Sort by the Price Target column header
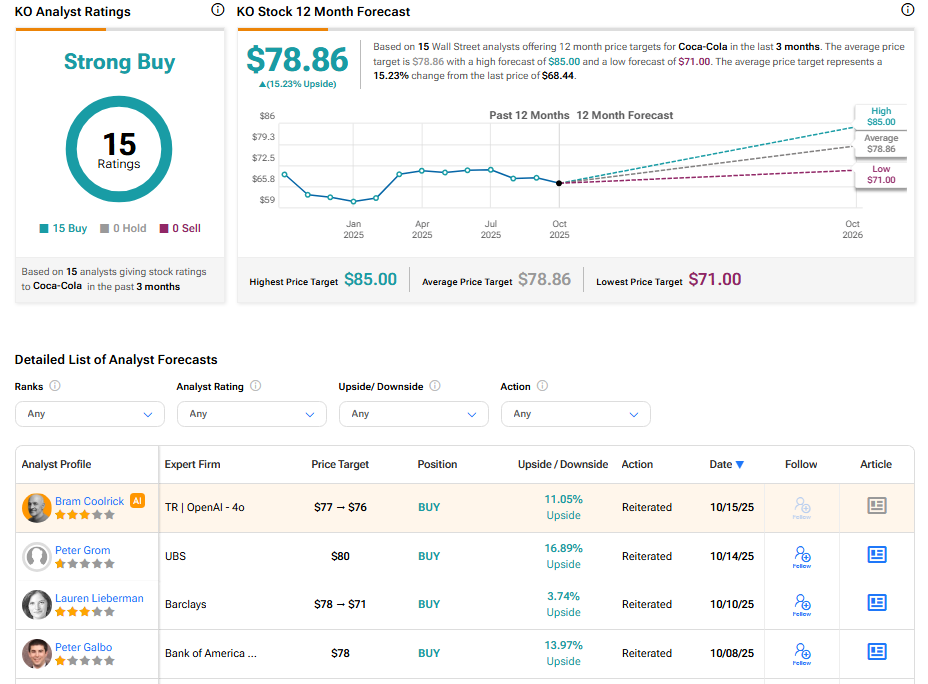The width and height of the screenshot is (928, 684). [340, 464]
